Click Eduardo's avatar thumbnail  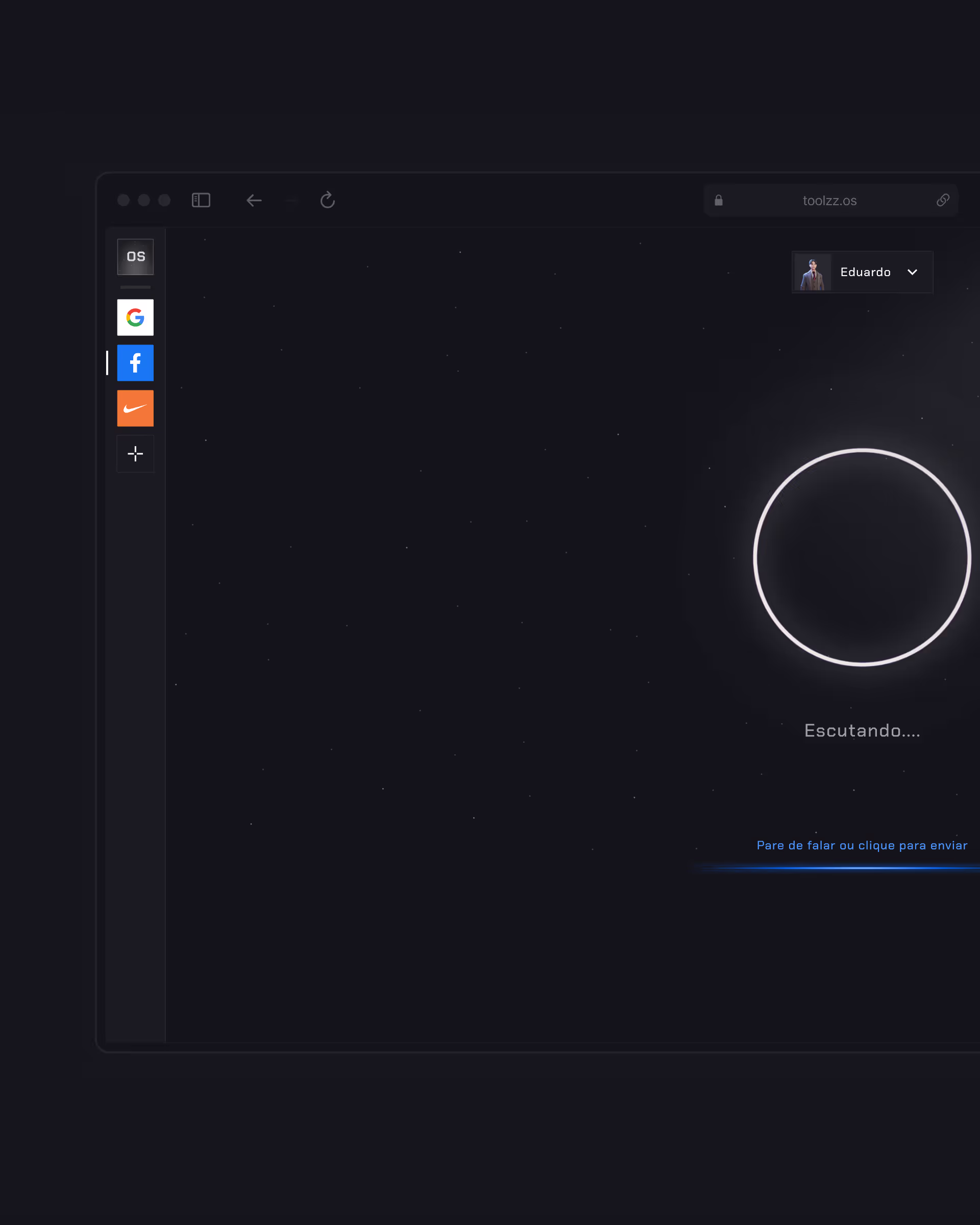(x=813, y=272)
